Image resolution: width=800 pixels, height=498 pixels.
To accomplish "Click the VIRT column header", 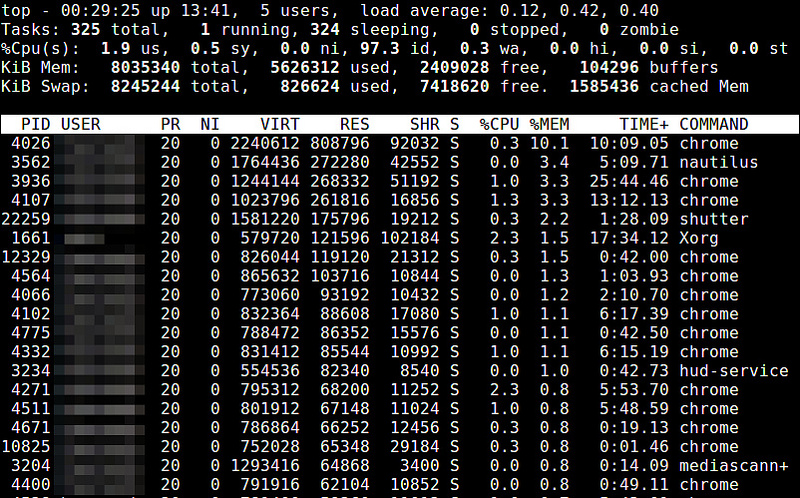I will click(x=280, y=125).
